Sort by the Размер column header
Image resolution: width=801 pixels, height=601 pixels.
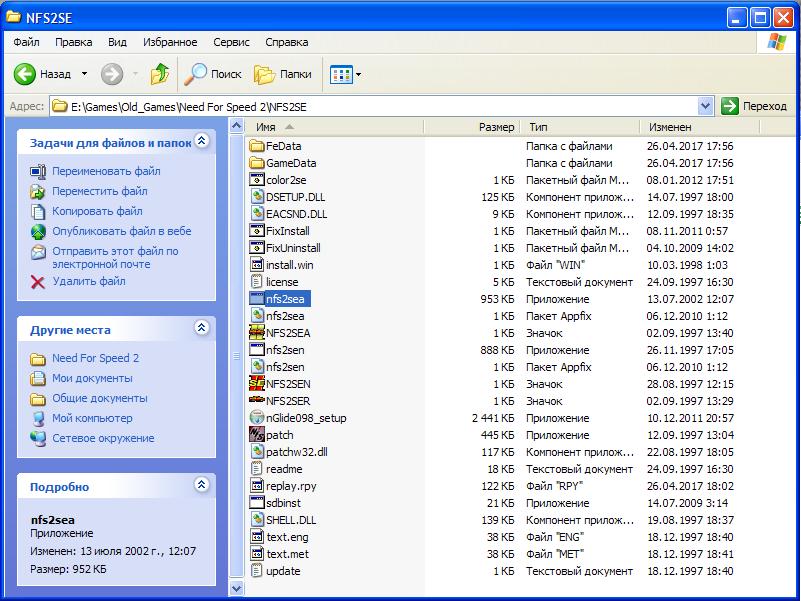coord(495,128)
